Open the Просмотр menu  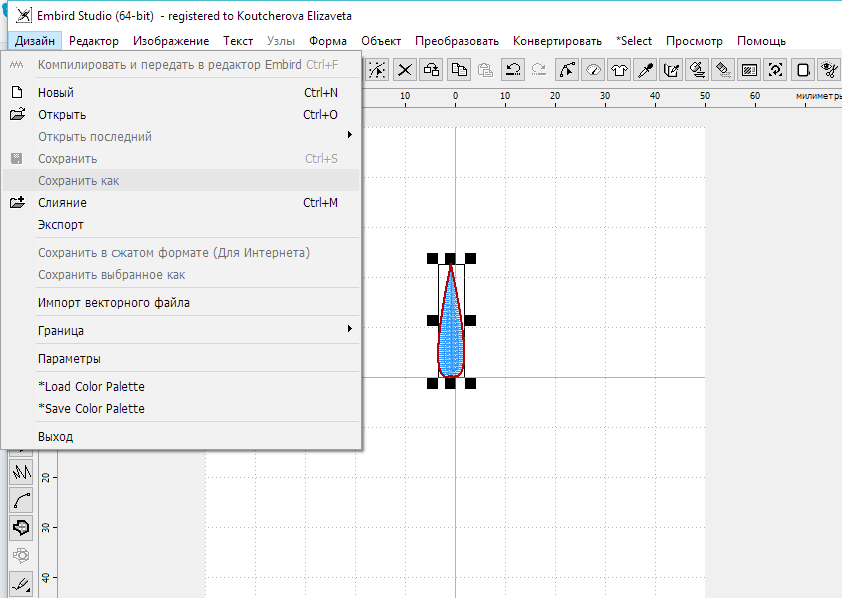[694, 41]
